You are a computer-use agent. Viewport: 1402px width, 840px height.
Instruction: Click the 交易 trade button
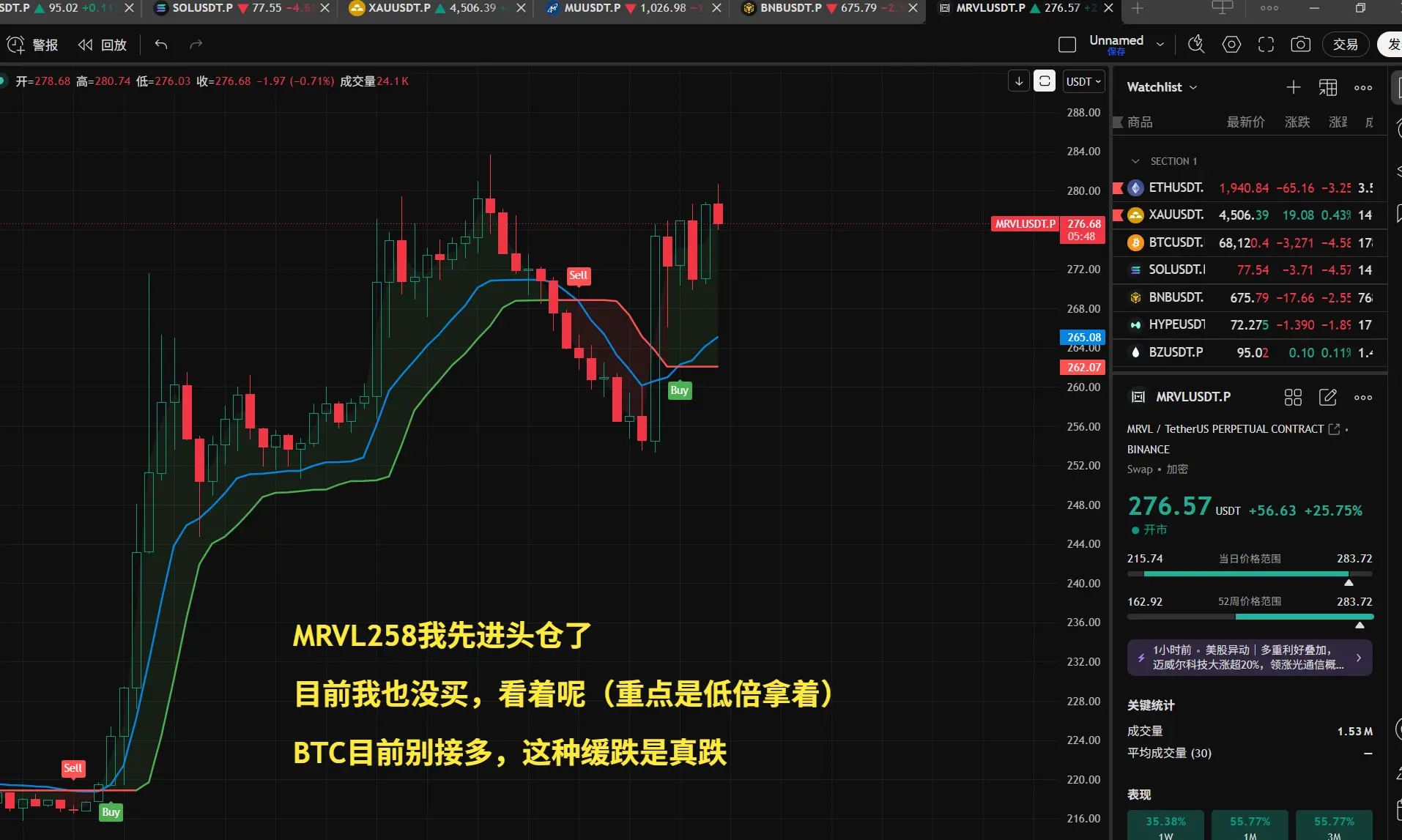[x=1346, y=45]
